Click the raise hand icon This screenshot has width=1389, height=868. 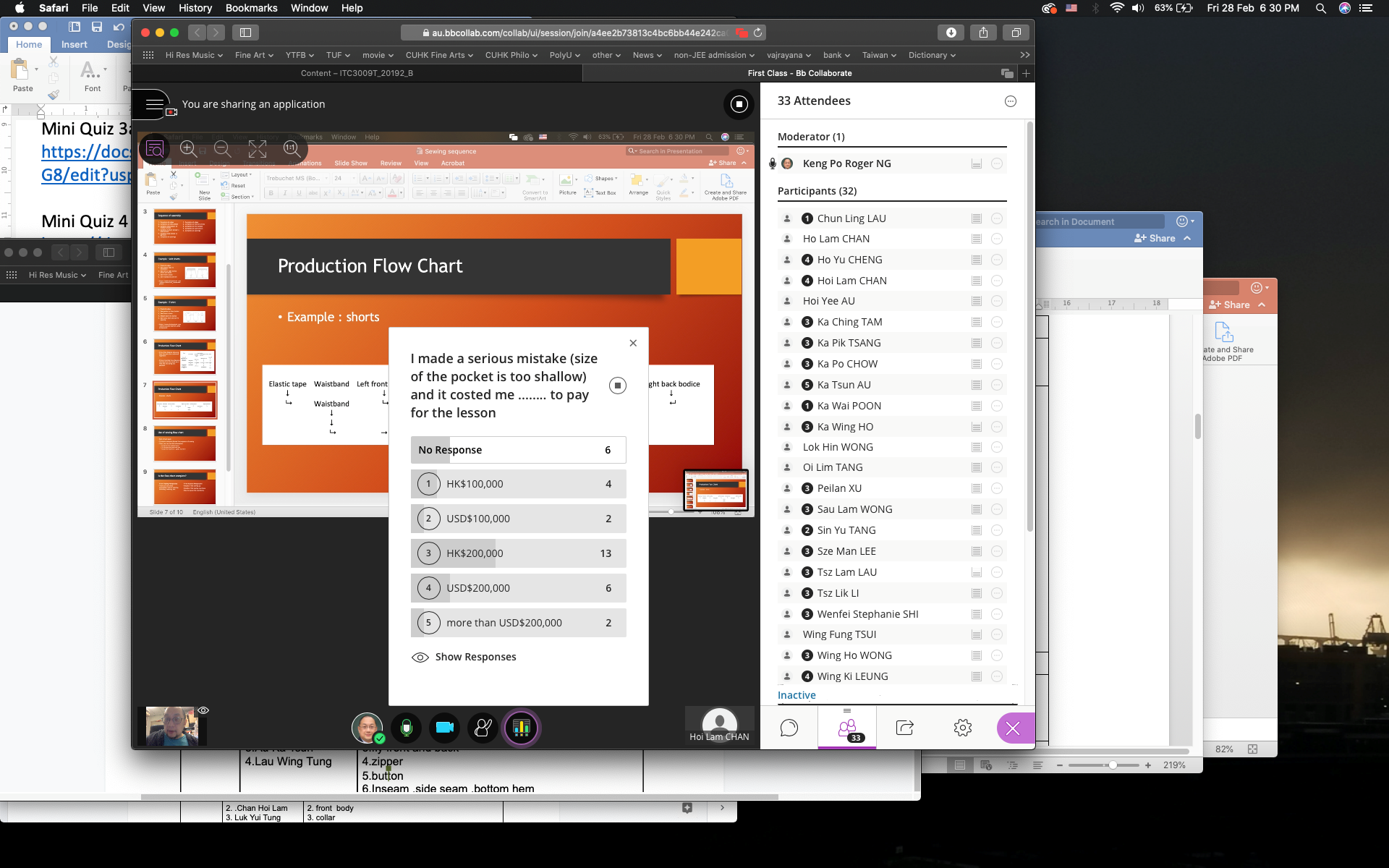[x=483, y=728]
